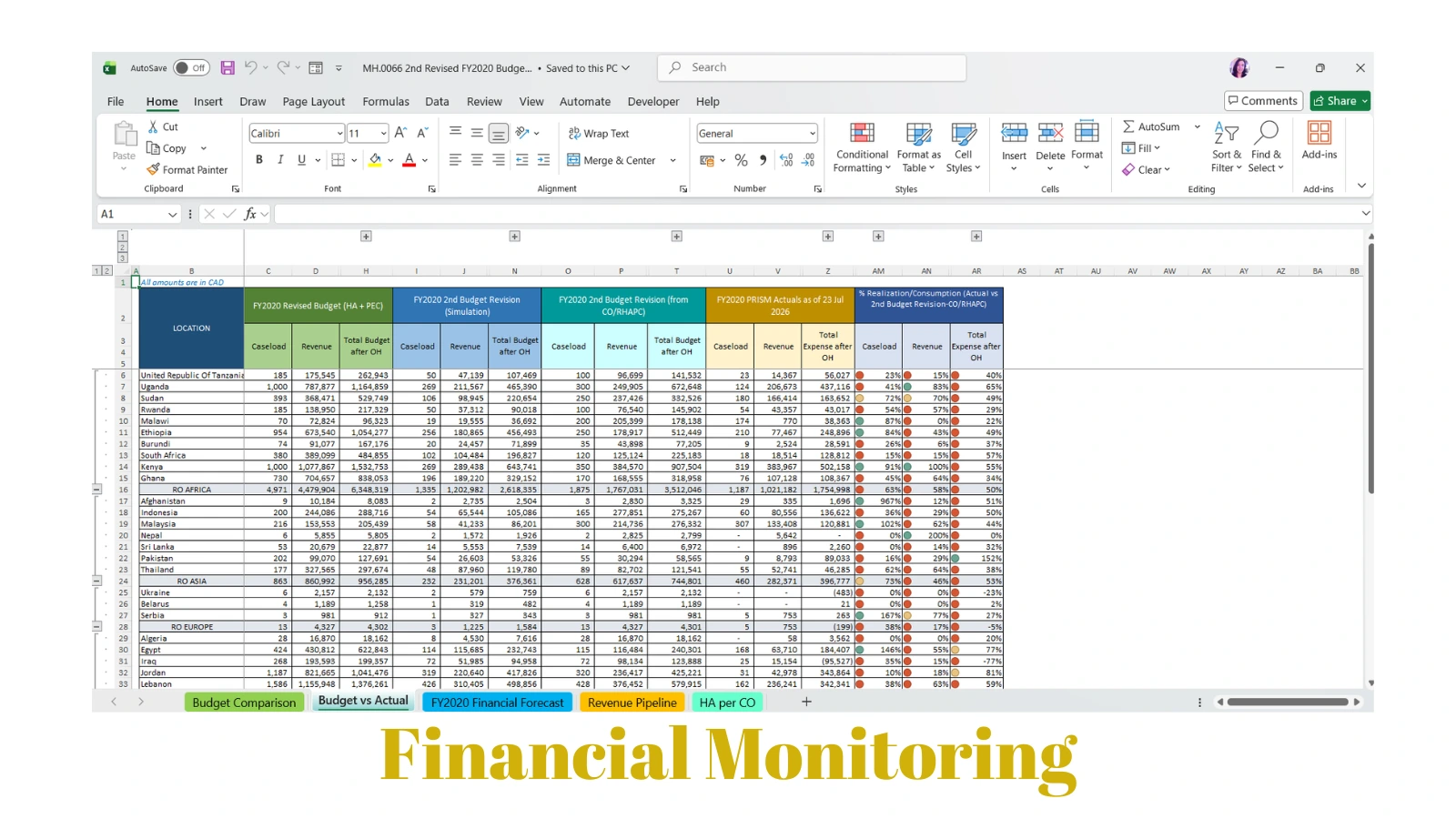Image resolution: width=1456 pixels, height=819 pixels.
Task: Open Sort & Filter menu
Action: [1226, 147]
